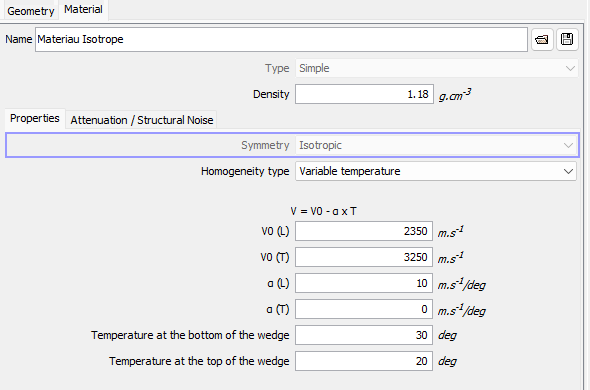Open the Type Simple dropdown
The height and width of the screenshot is (390, 590).
coord(436,68)
